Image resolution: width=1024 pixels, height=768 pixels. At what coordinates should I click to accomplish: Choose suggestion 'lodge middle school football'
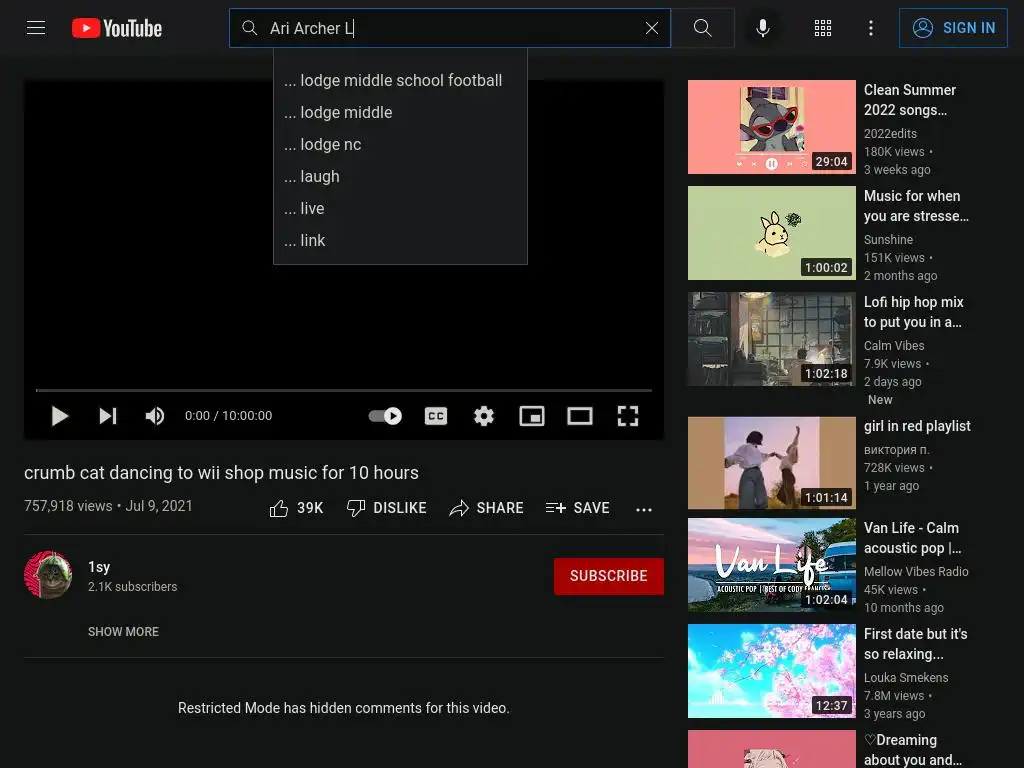400,80
